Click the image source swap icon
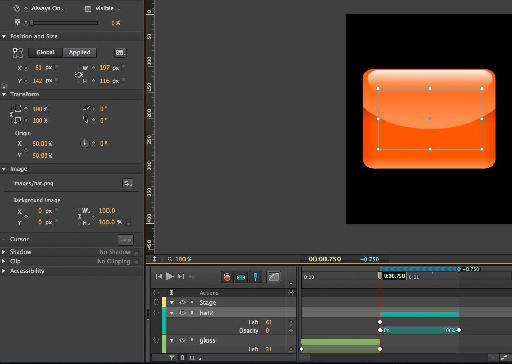 point(128,183)
